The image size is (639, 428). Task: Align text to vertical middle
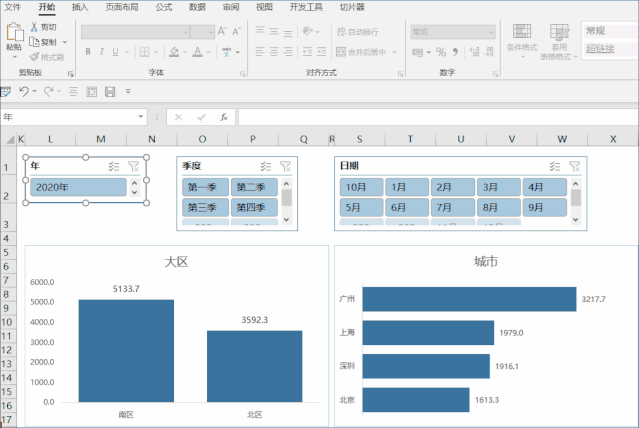click(x=274, y=31)
